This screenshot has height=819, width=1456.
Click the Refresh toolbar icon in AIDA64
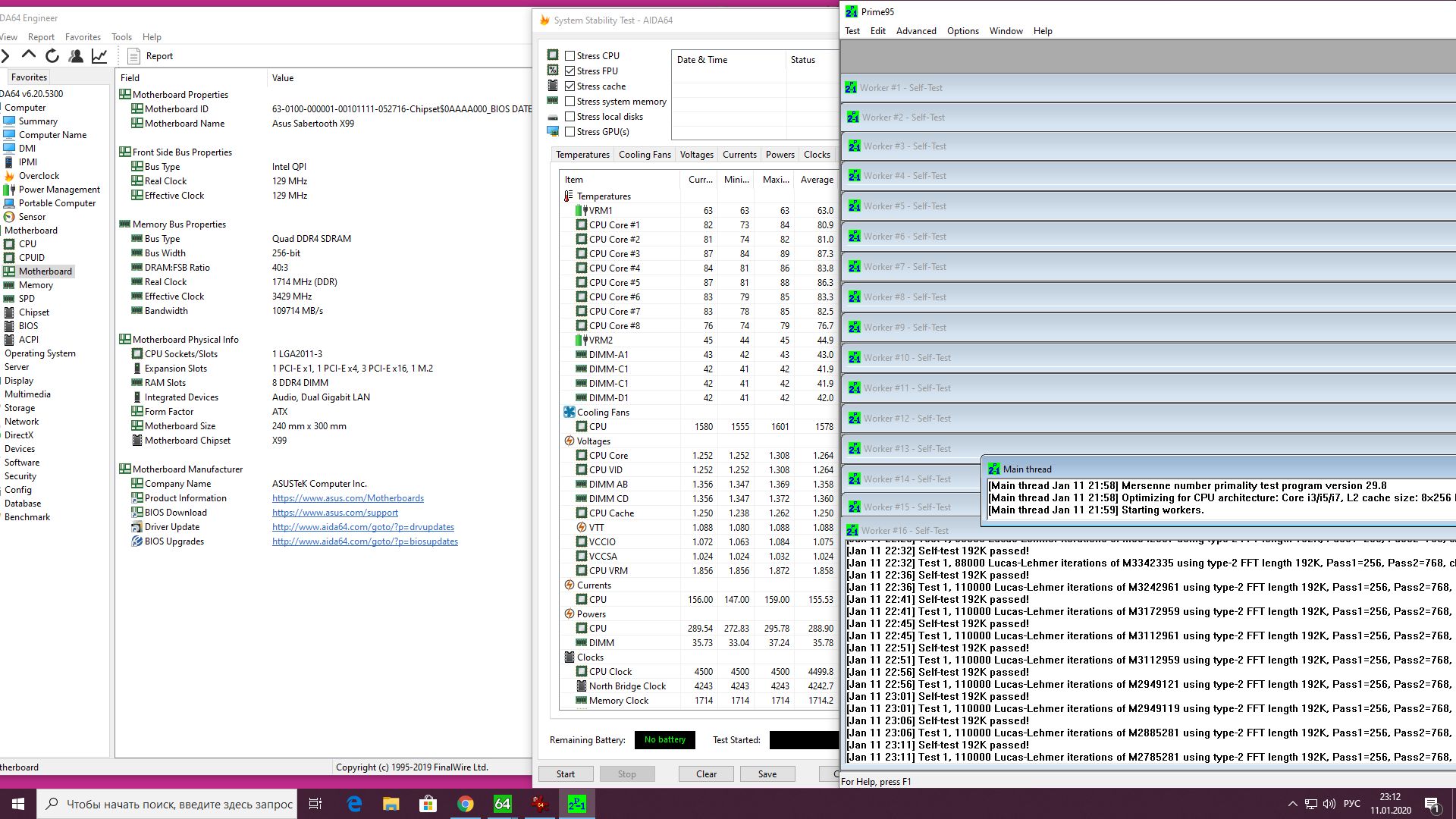(x=52, y=55)
